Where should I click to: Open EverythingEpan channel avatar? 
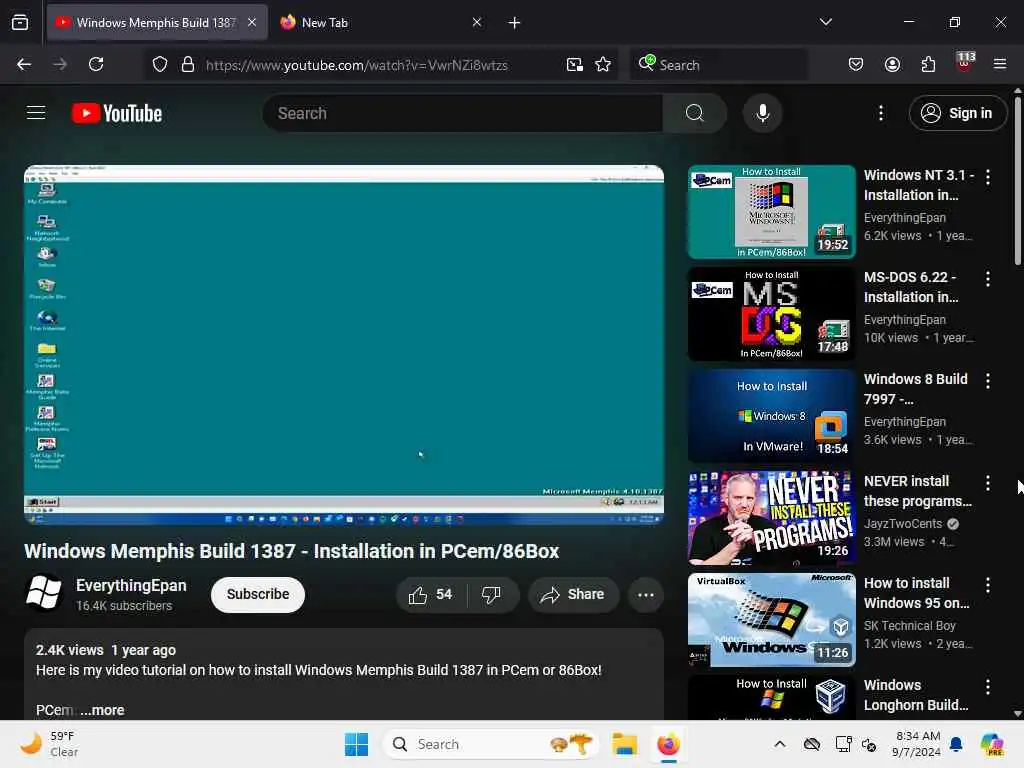pos(44,593)
